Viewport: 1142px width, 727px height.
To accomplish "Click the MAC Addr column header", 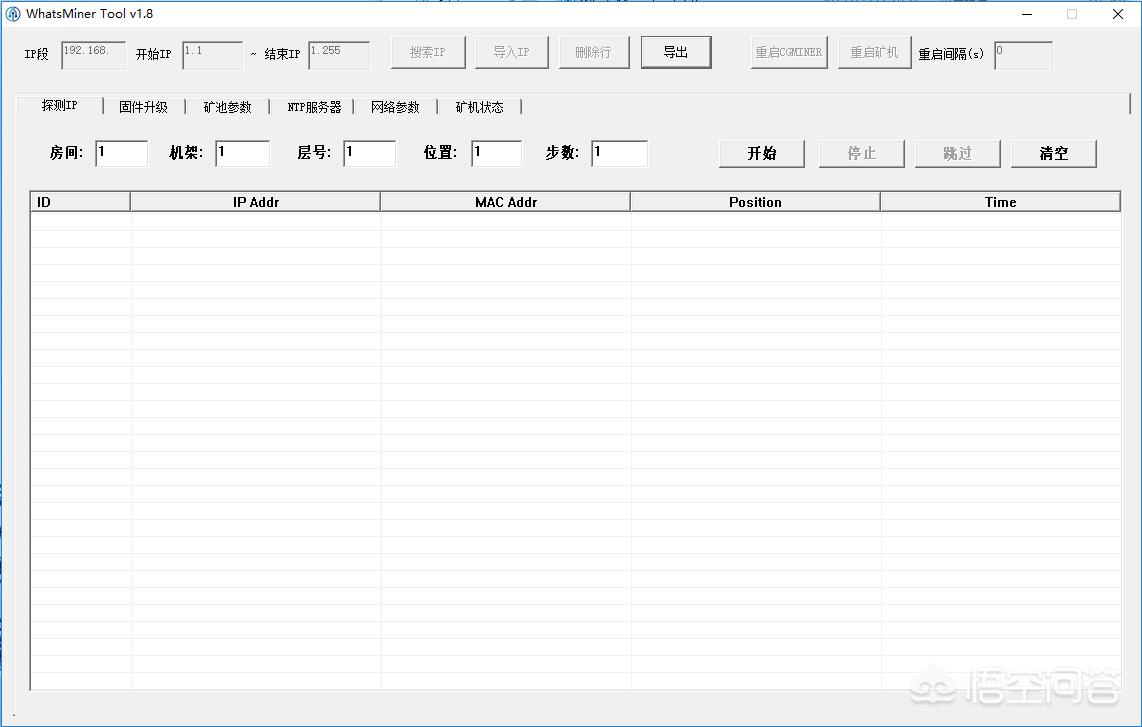I will (x=505, y=202).
